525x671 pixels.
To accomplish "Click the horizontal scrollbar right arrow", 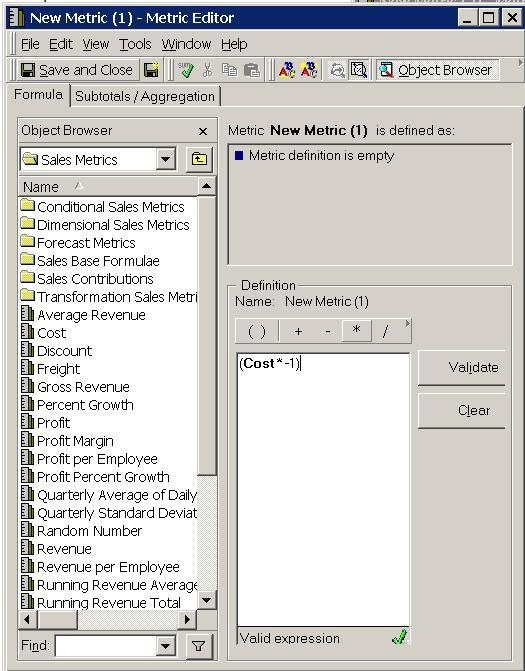I will point(187,619).
